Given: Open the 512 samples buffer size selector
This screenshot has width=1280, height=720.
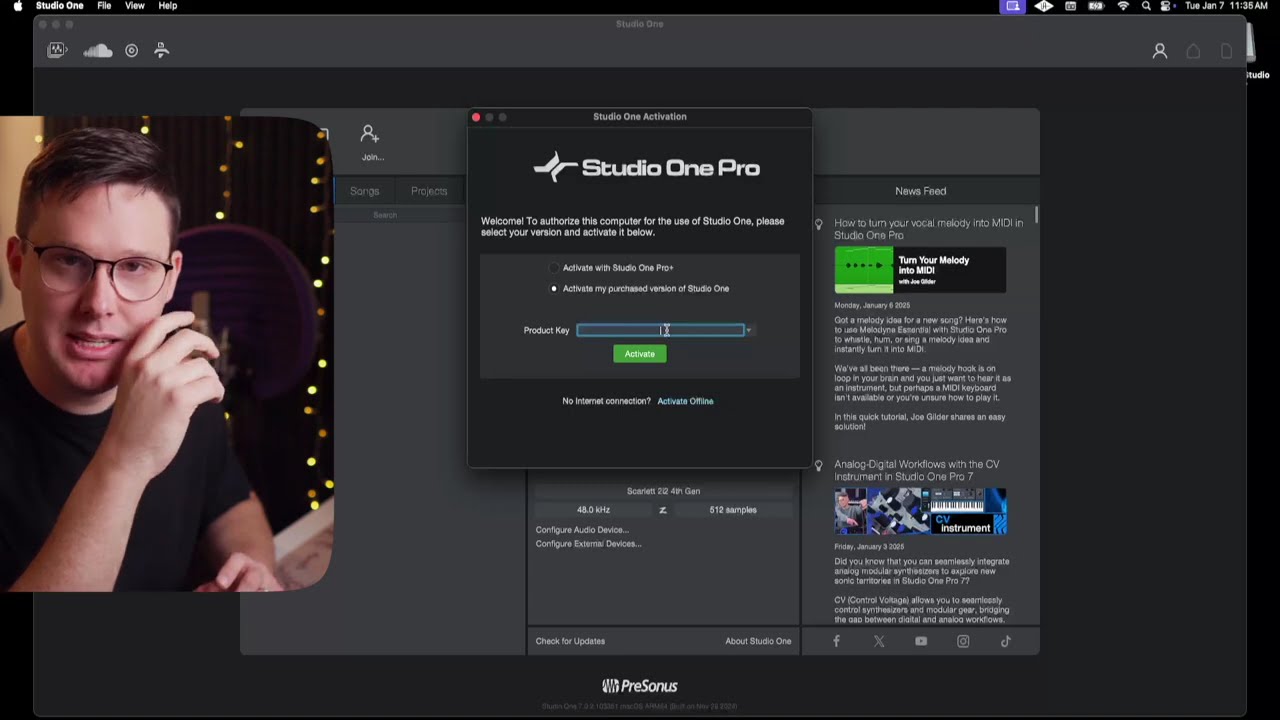Looking at the screenshot, I should pos(733,510).
